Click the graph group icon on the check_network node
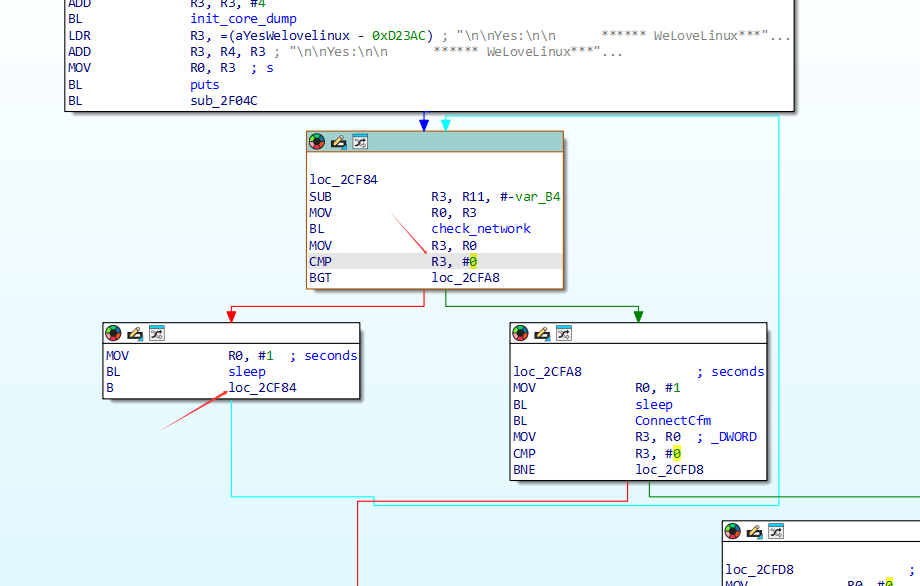This screenshot has width=920, height=586. point(360,142)
